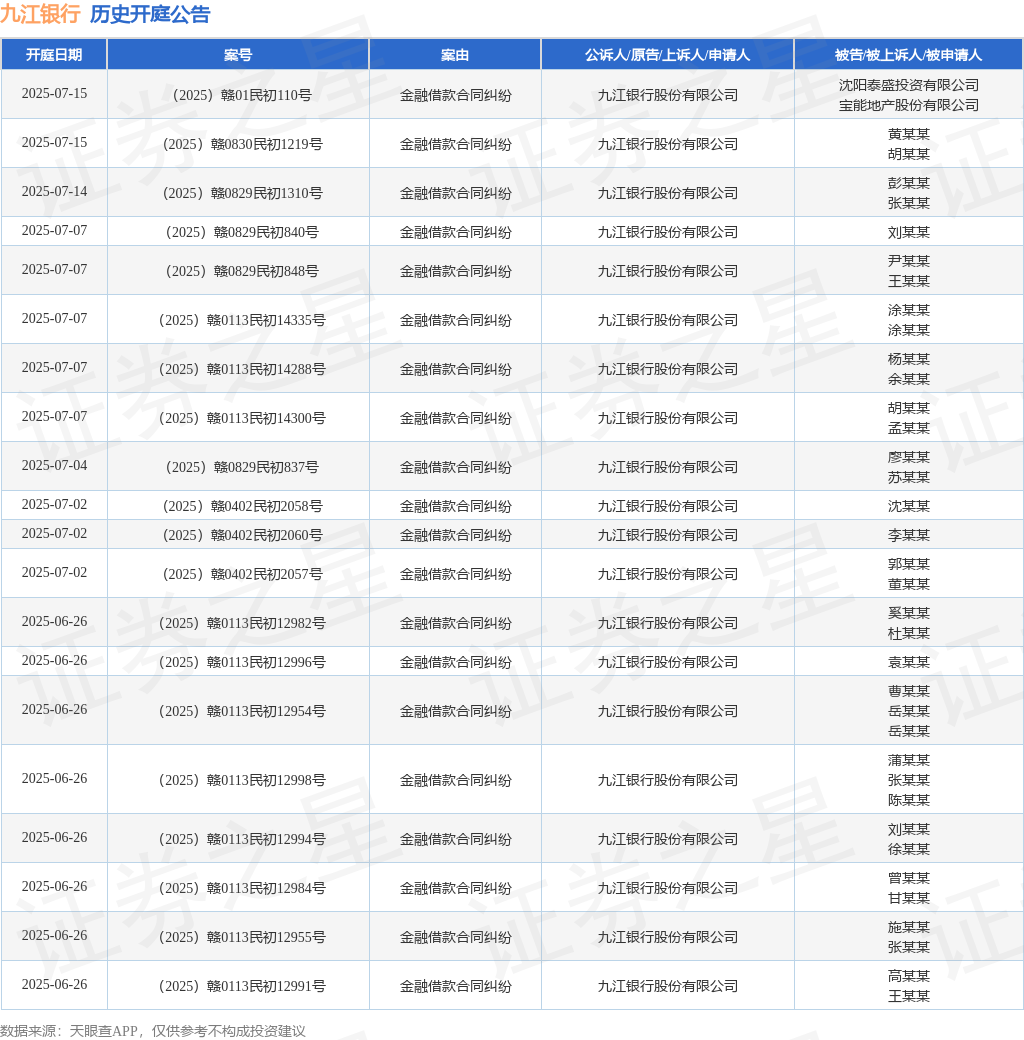Click defendant 曹某某
Image resolution: width=1024 pixels, height=1040 pixels.
pyautogui.click(x=909, y=692)
